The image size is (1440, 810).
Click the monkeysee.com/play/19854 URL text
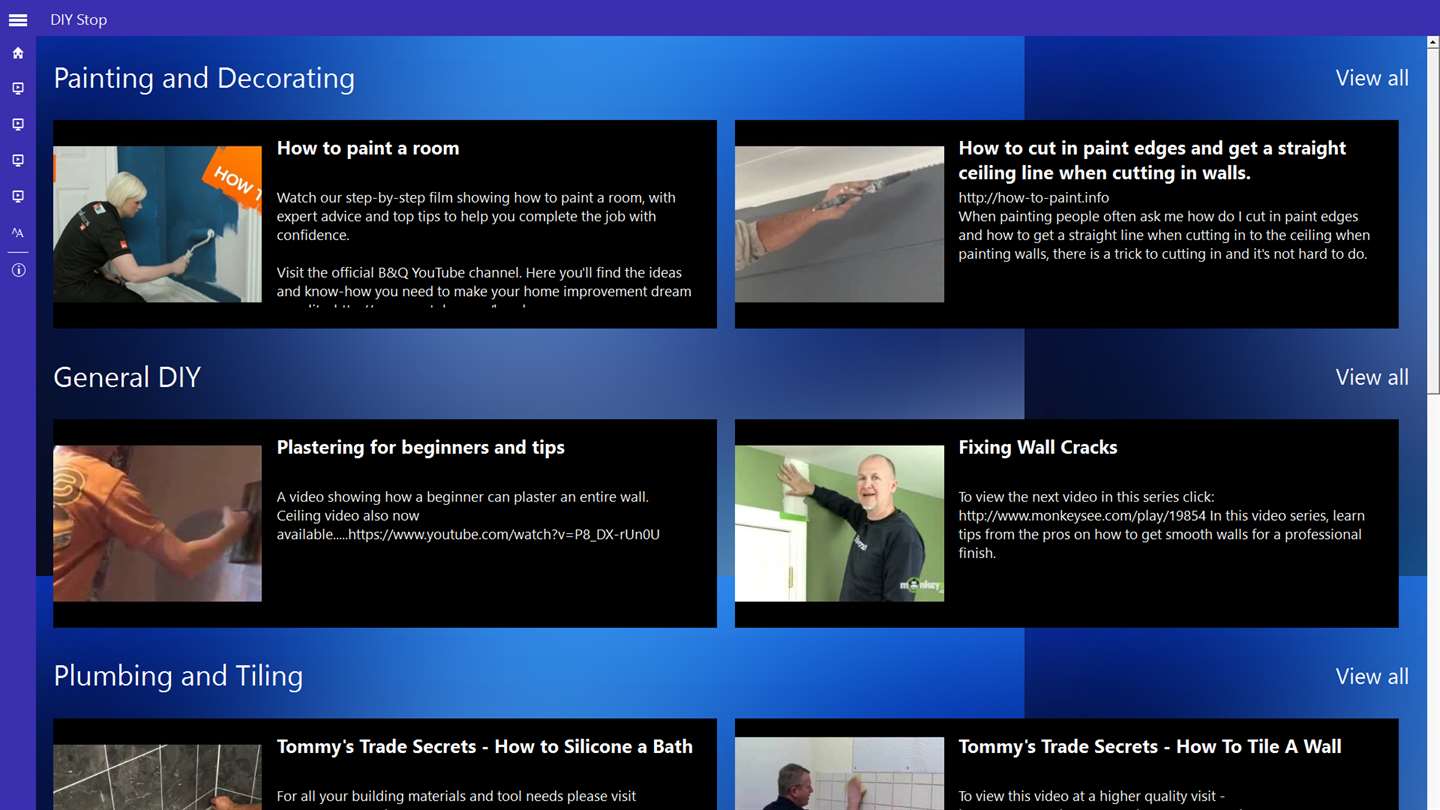click(1082, 516)
